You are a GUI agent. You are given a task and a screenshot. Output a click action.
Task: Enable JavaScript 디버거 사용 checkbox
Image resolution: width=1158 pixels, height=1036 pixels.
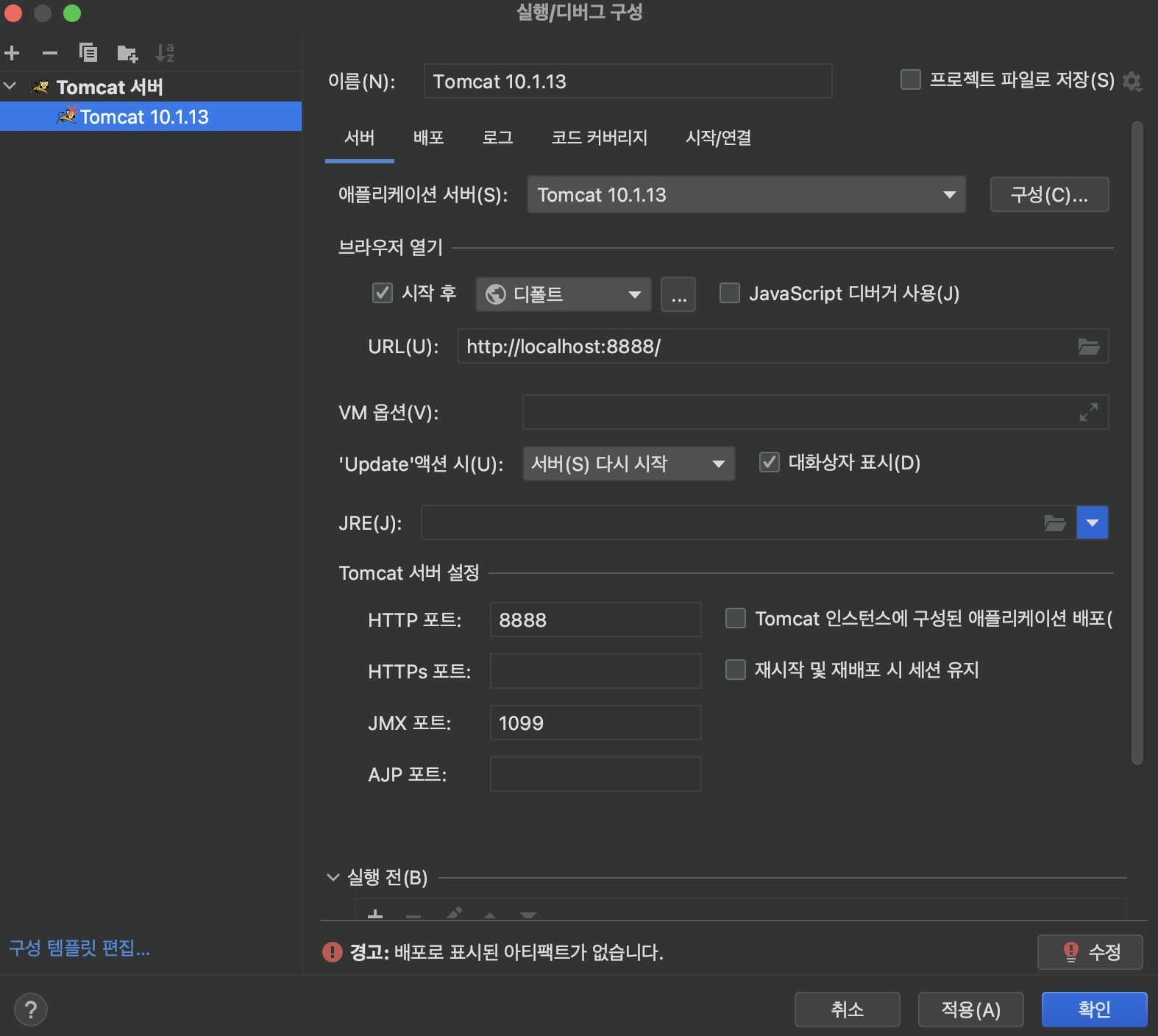730,293
